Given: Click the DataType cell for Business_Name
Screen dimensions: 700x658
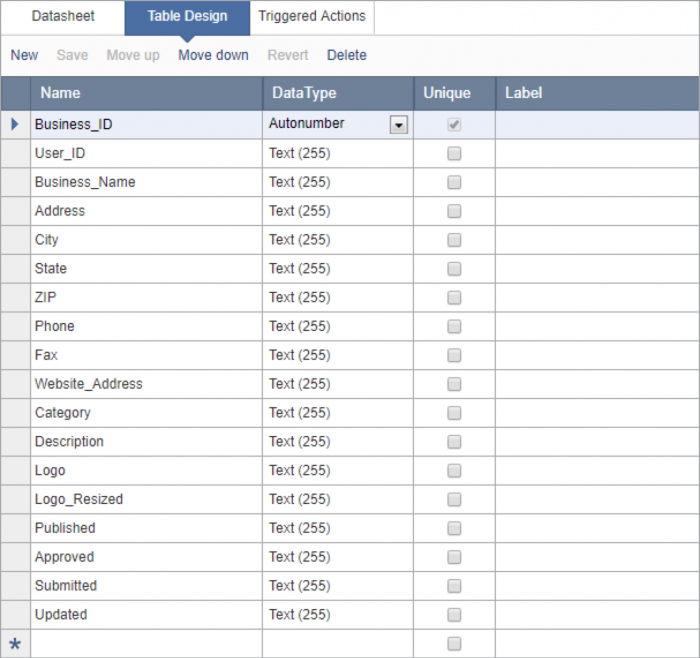Looking at the screenshot, I should [x=338, y=183].
